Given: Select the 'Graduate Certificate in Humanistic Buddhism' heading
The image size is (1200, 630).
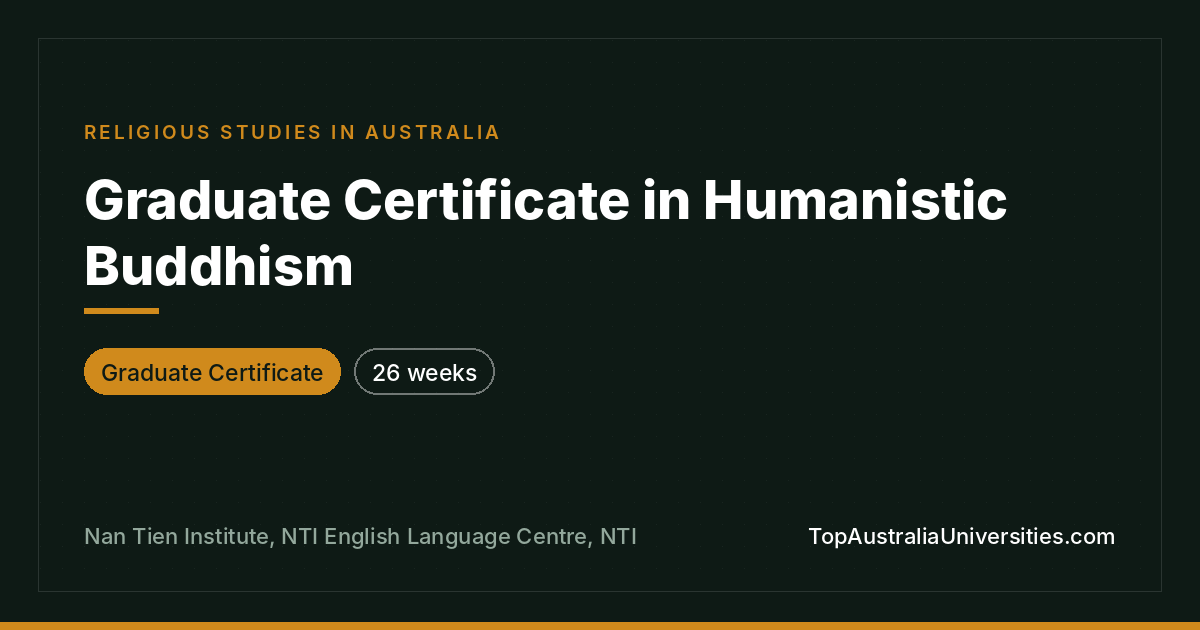Looking at the screenshot, I should [x=545, y=233].
